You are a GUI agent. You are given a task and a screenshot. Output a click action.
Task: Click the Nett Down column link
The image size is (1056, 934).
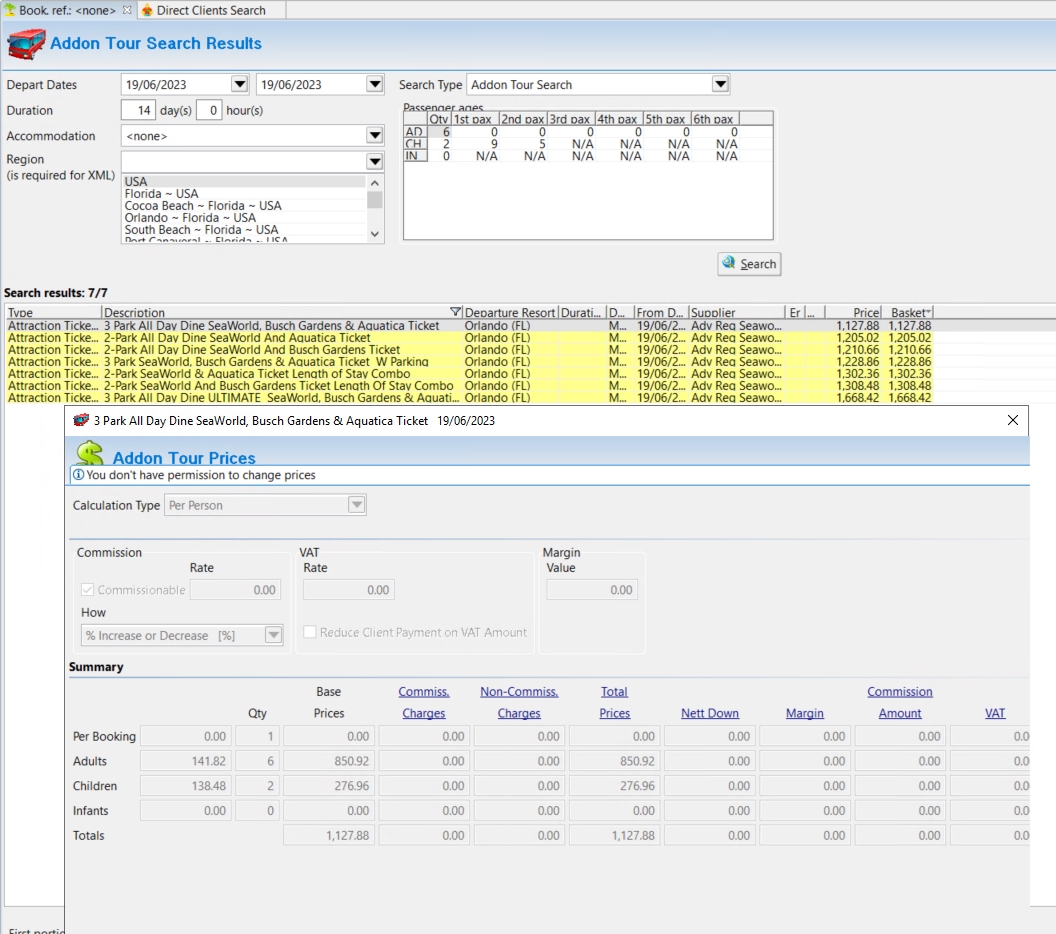(709, 713)
